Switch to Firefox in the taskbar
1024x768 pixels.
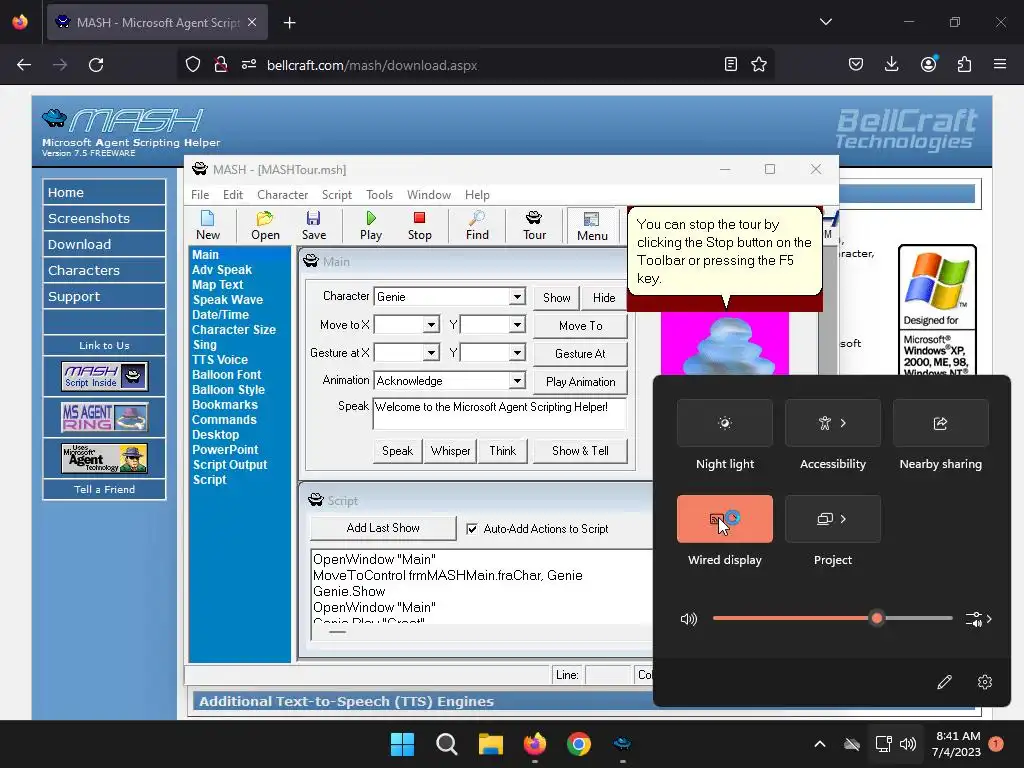[535, 744]
